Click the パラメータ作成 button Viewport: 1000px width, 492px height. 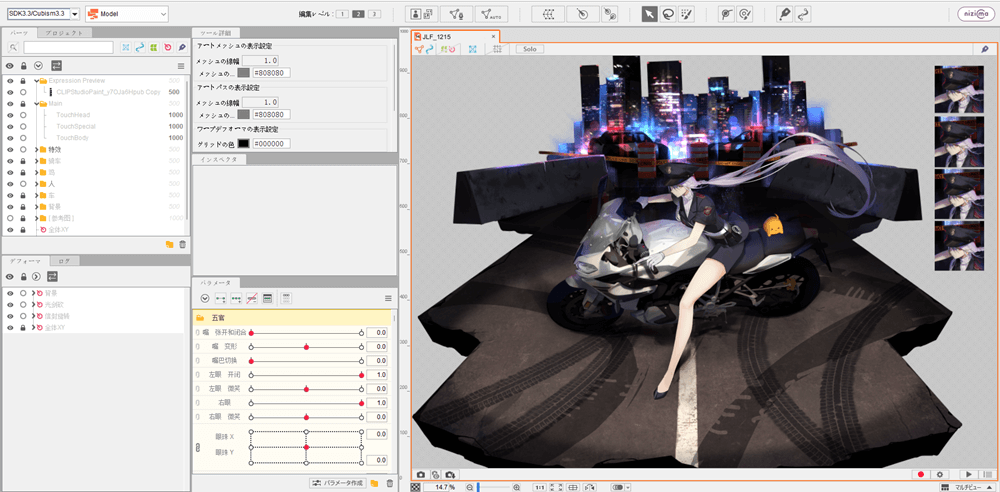click(x=336, y=483)
